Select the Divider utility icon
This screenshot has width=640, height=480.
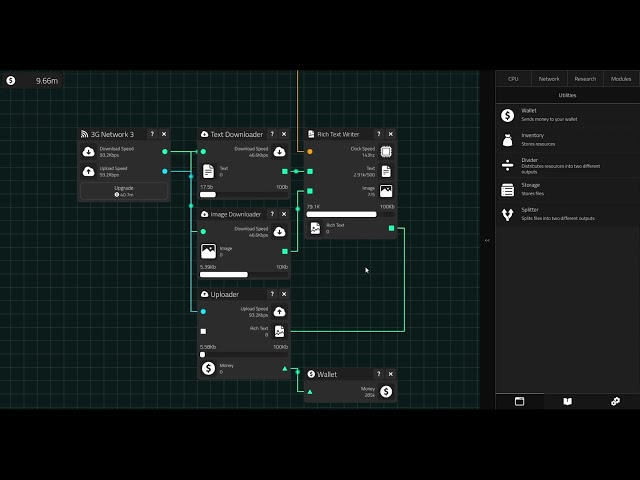click(507, 165)
